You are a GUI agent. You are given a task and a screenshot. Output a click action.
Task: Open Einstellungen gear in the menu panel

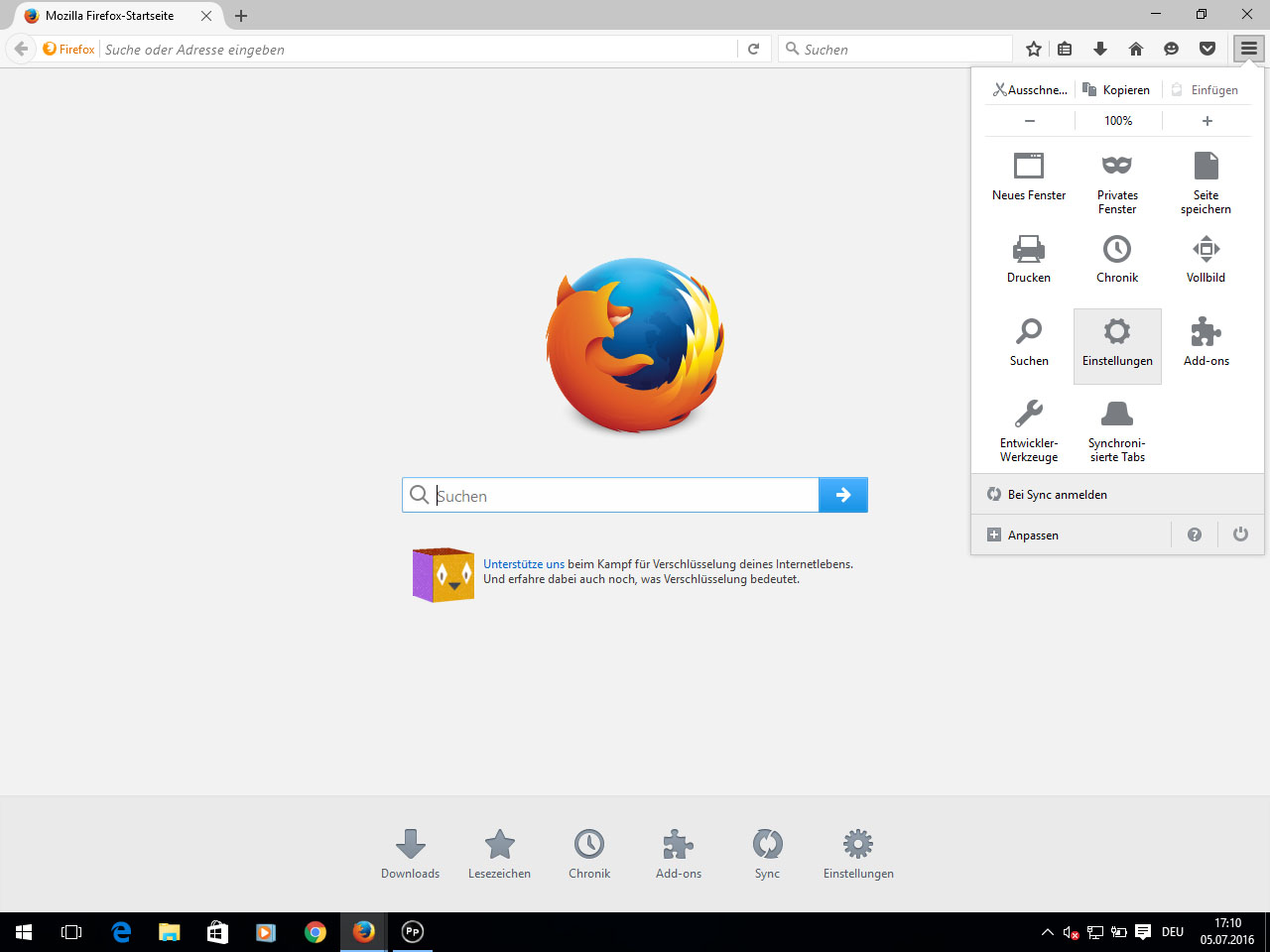(x=1117, y=346)
